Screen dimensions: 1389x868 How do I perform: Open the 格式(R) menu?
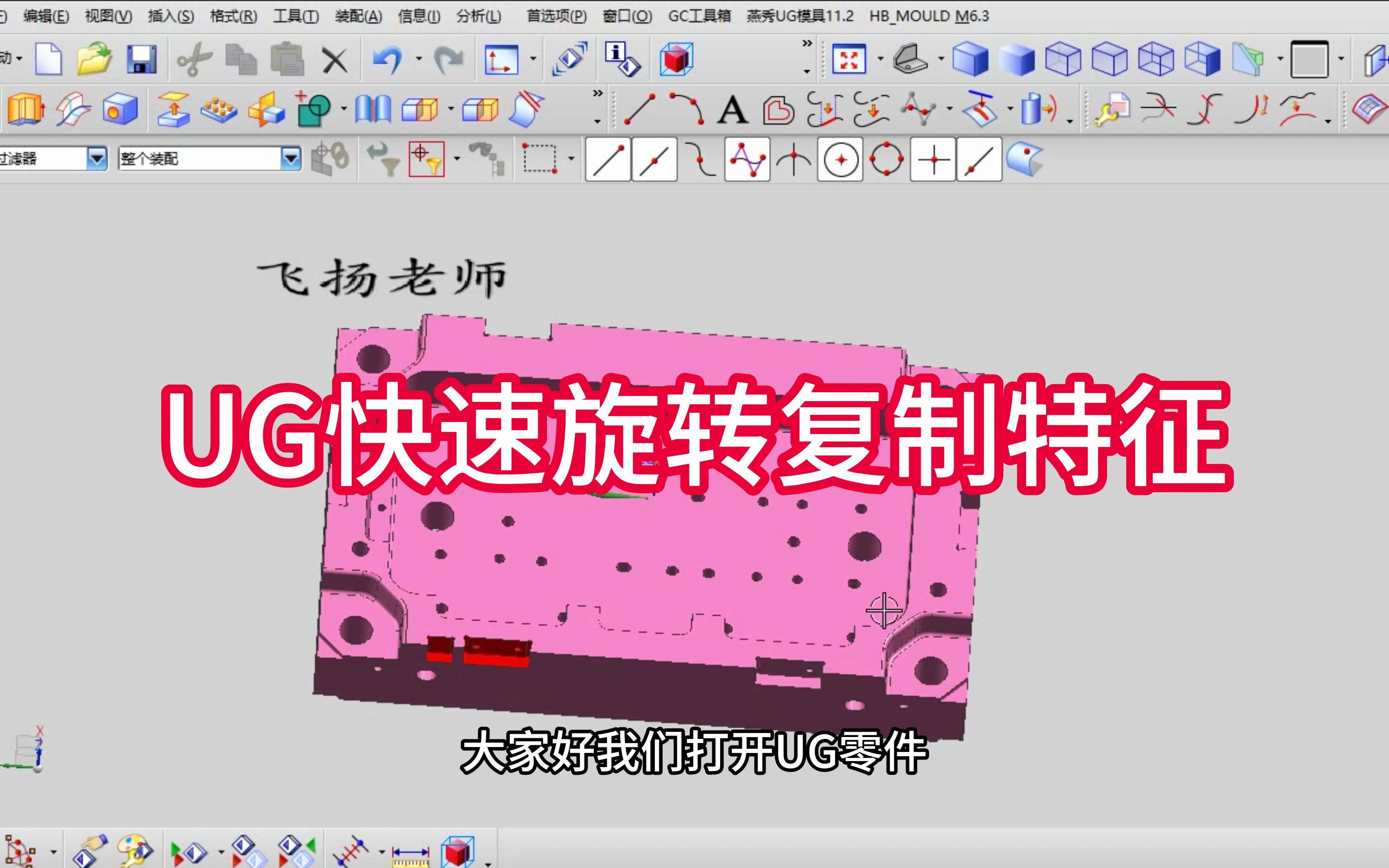(234, 16)
